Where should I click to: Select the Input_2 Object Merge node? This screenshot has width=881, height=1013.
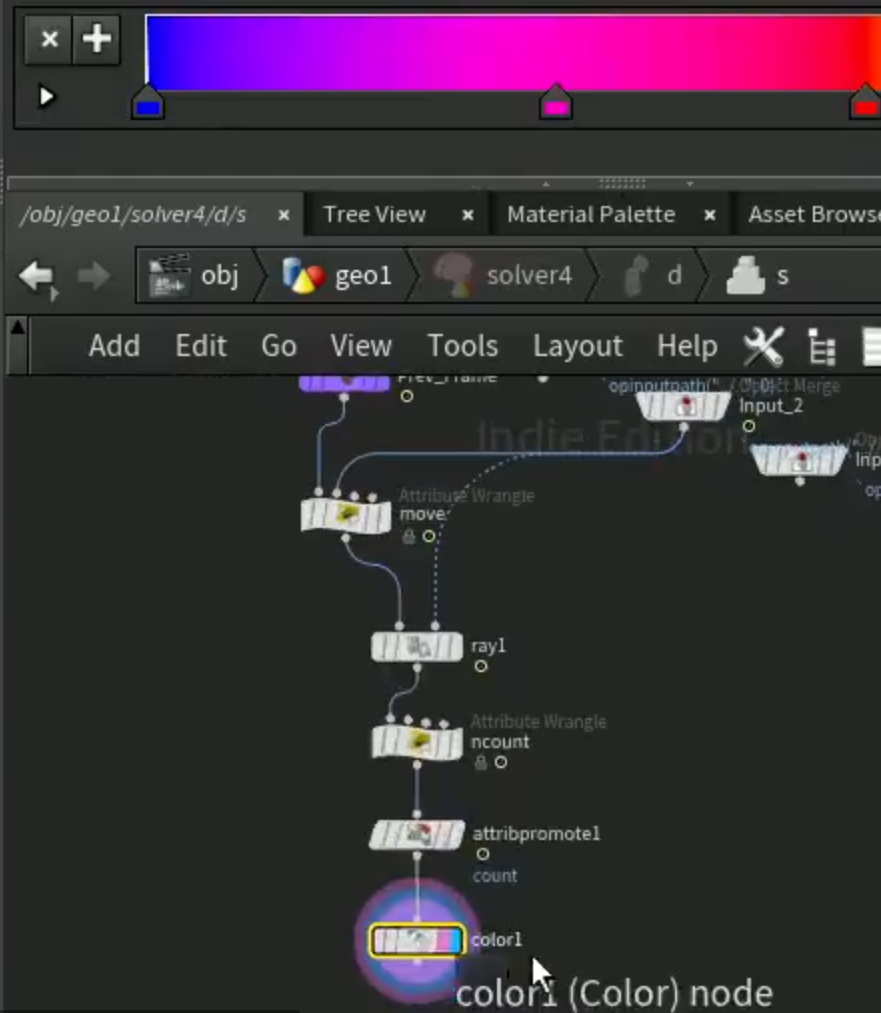pyautogui.click(x=683, y=406)
